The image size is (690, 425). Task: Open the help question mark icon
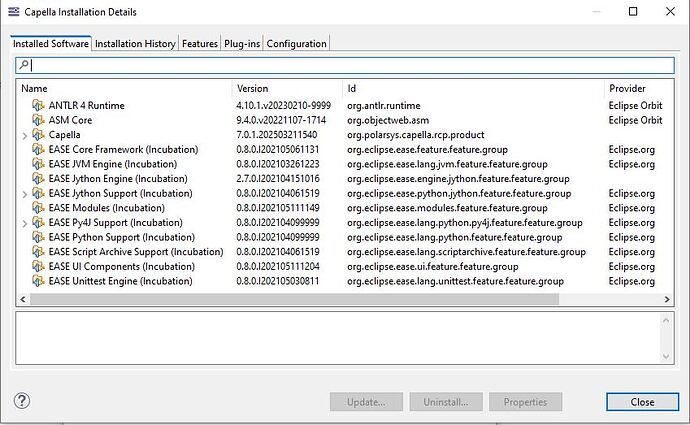(22, 401)
